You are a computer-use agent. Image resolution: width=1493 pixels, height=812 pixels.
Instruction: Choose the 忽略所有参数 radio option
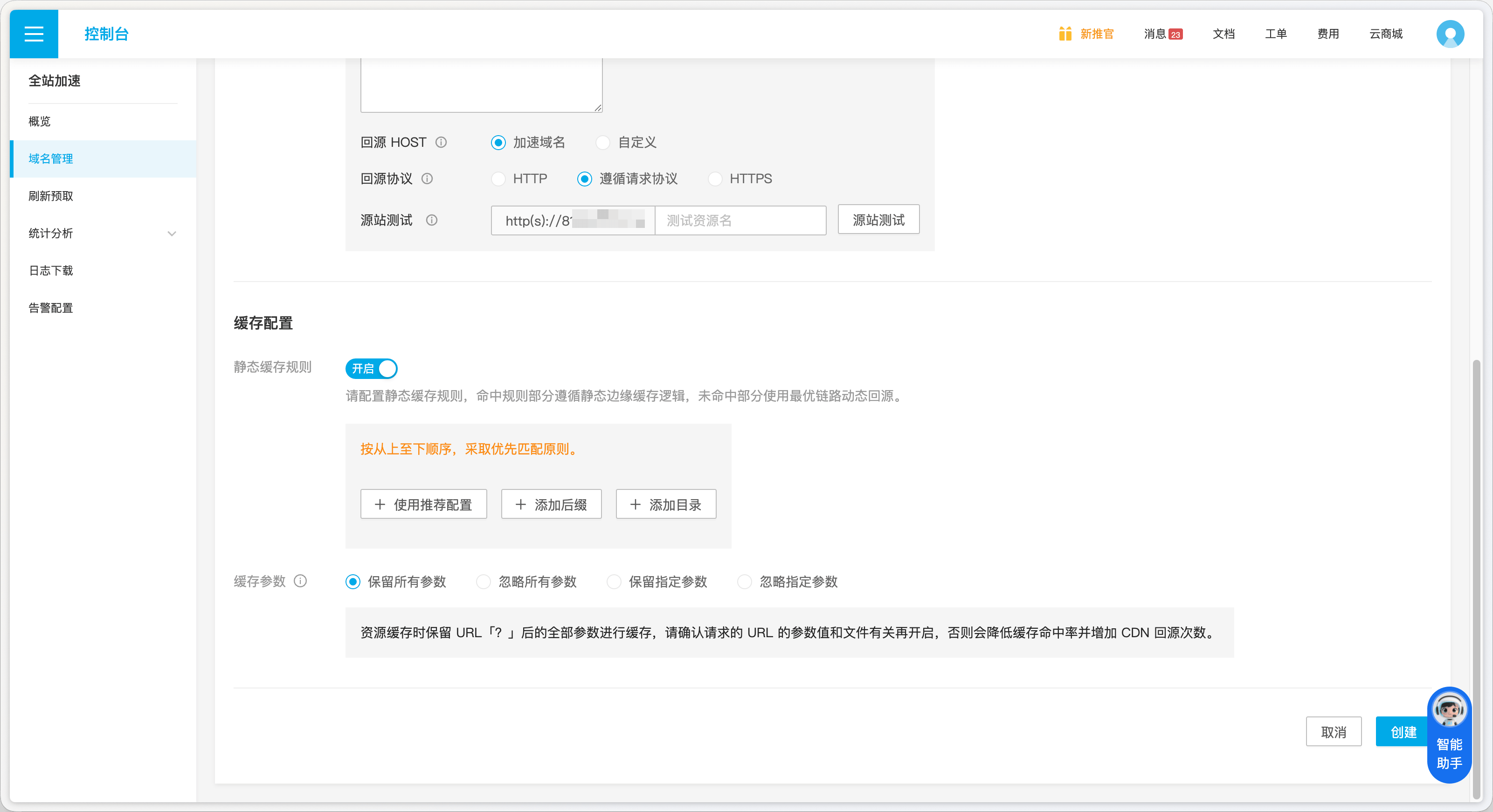pos(484,581)
